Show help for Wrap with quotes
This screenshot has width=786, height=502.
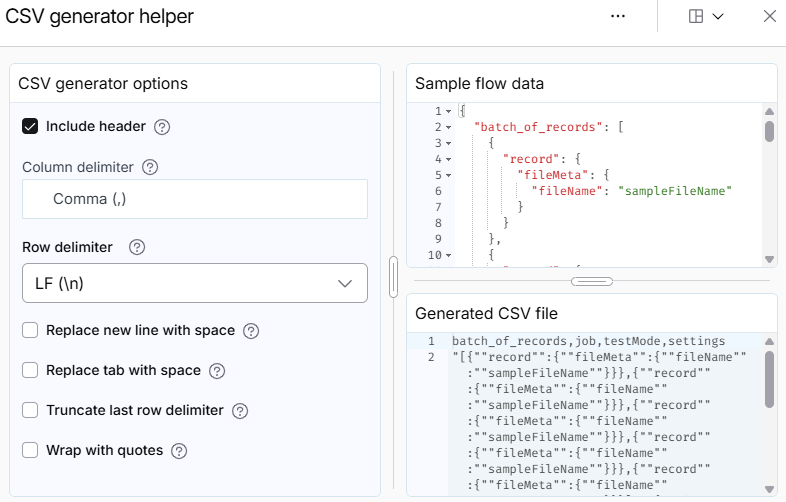(179, 451)
